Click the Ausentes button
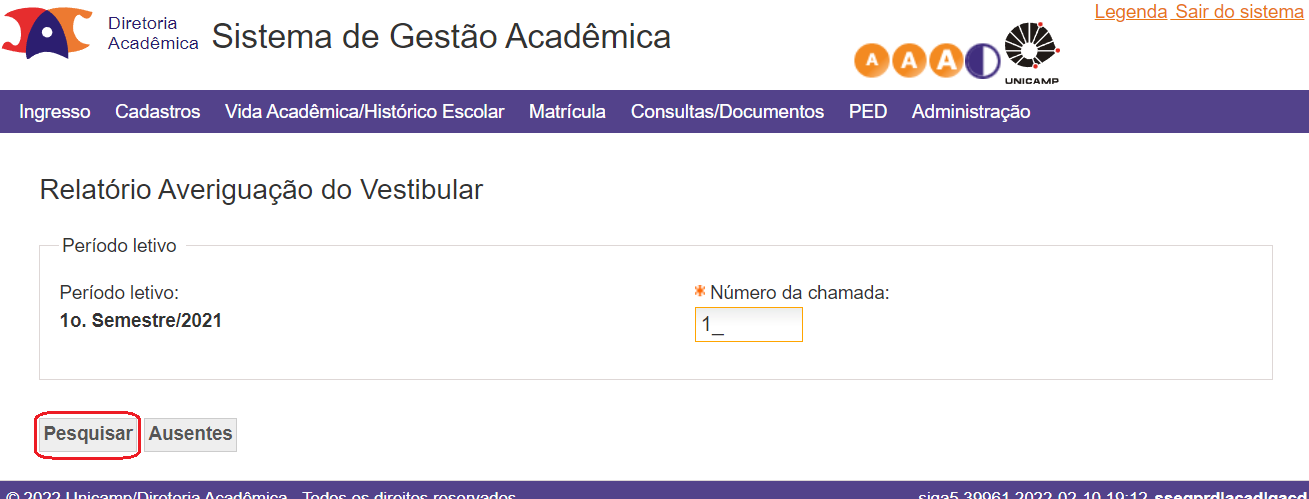Screen dimensions: 1309x499 tap(191, 434)
